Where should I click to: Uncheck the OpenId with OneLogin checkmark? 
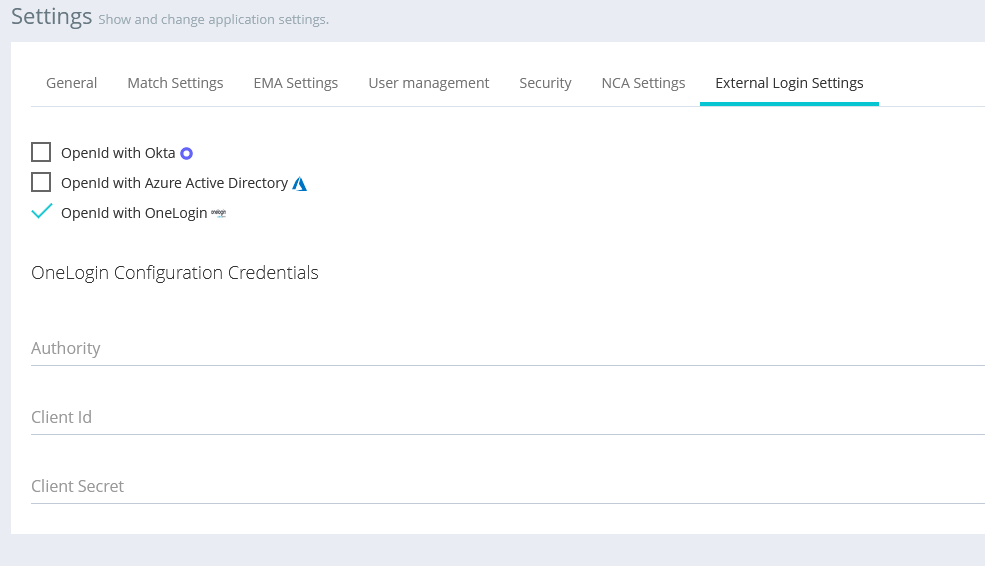pyautogui.click(x=41, y=212)
